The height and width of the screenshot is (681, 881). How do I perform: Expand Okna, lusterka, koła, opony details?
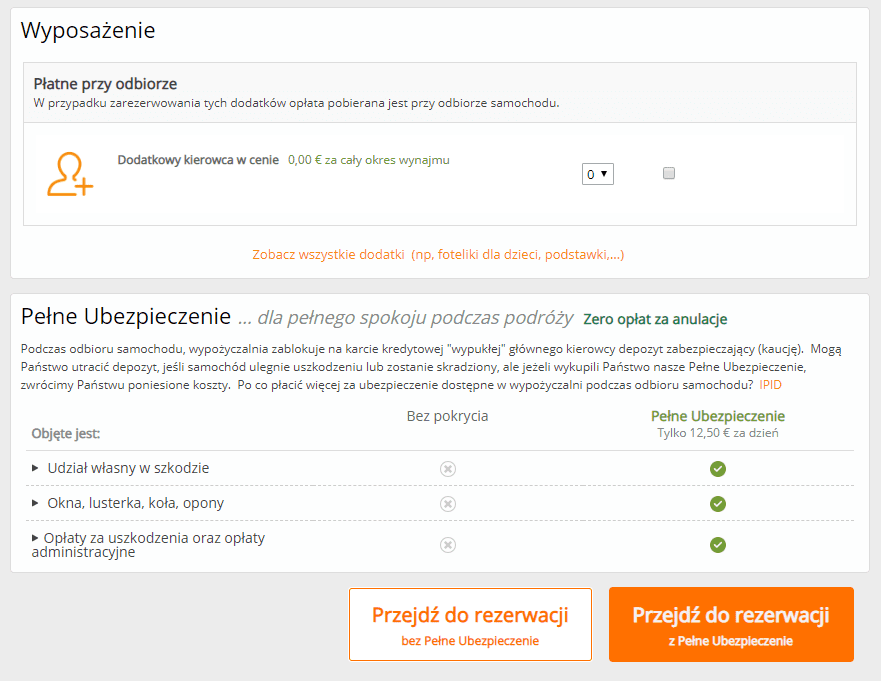(35, 503)
